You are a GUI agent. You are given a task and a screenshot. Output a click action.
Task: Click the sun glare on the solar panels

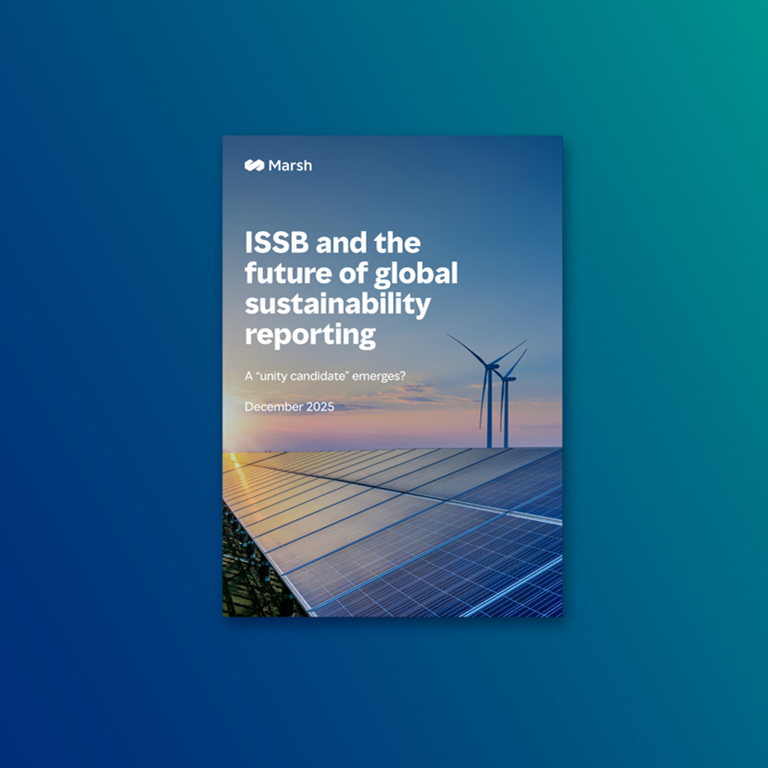coord(236,462)
